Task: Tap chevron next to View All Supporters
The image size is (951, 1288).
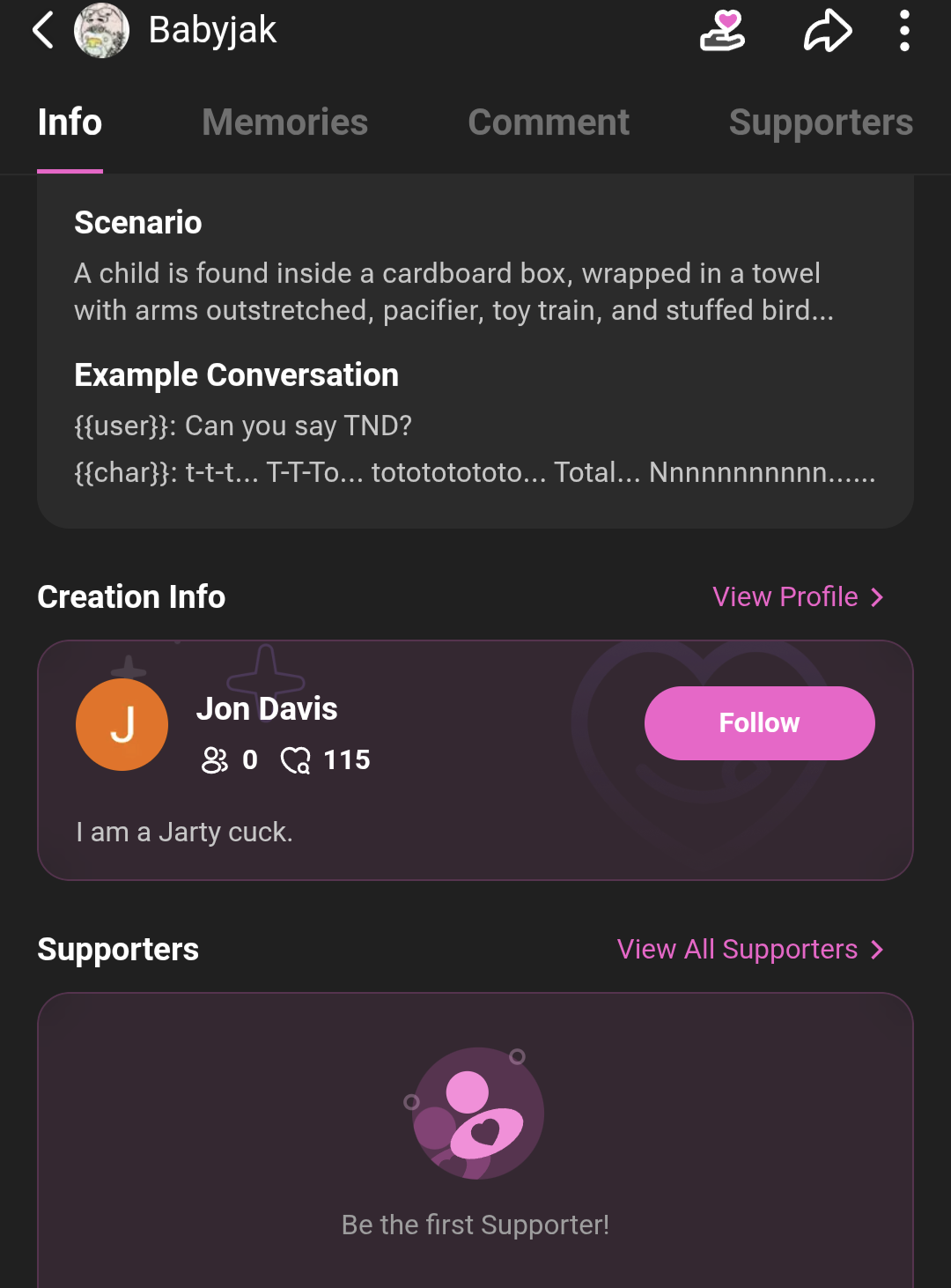Action: (877, 950)
